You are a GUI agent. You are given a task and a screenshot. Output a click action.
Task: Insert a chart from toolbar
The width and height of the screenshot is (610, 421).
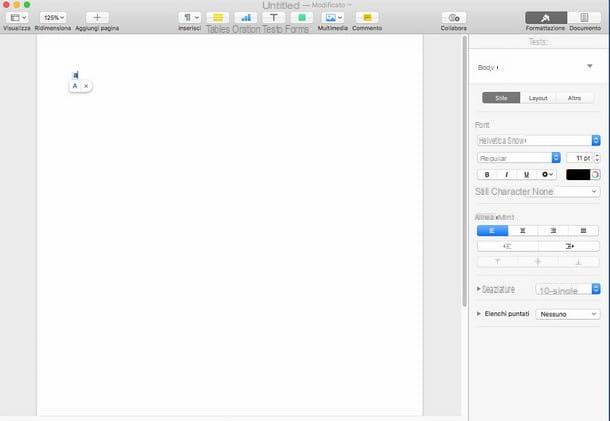click(x=246, y=18)
